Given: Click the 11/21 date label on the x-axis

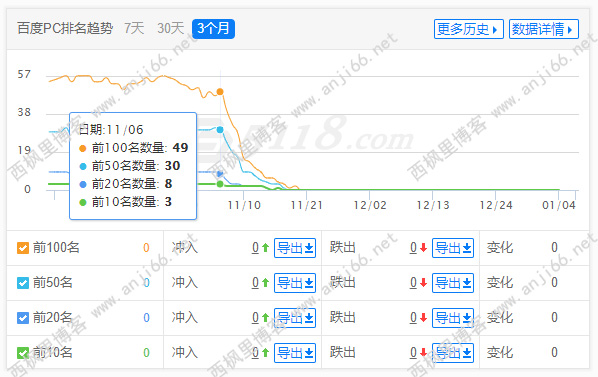Looking at the screenshot, I should 306,205.
